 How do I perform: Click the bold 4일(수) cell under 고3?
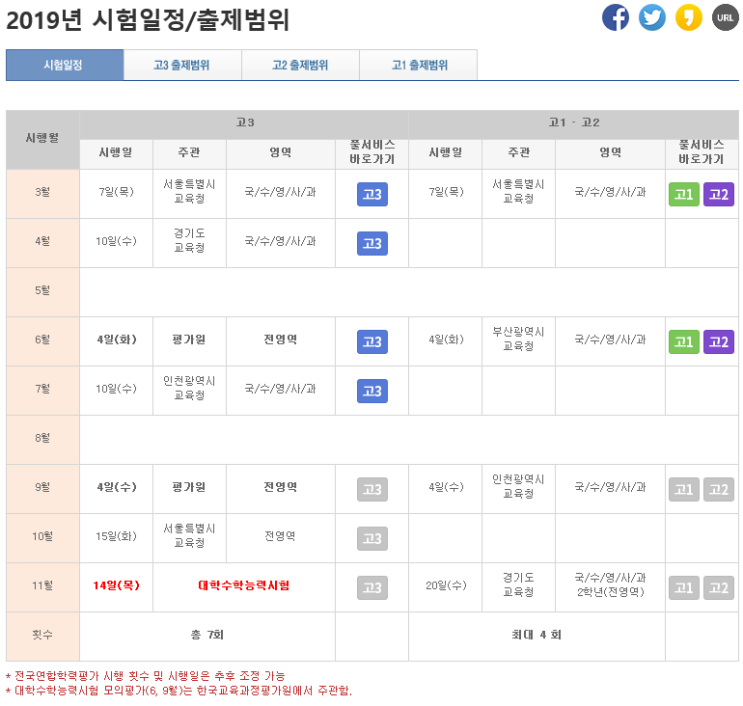point(116,488)
